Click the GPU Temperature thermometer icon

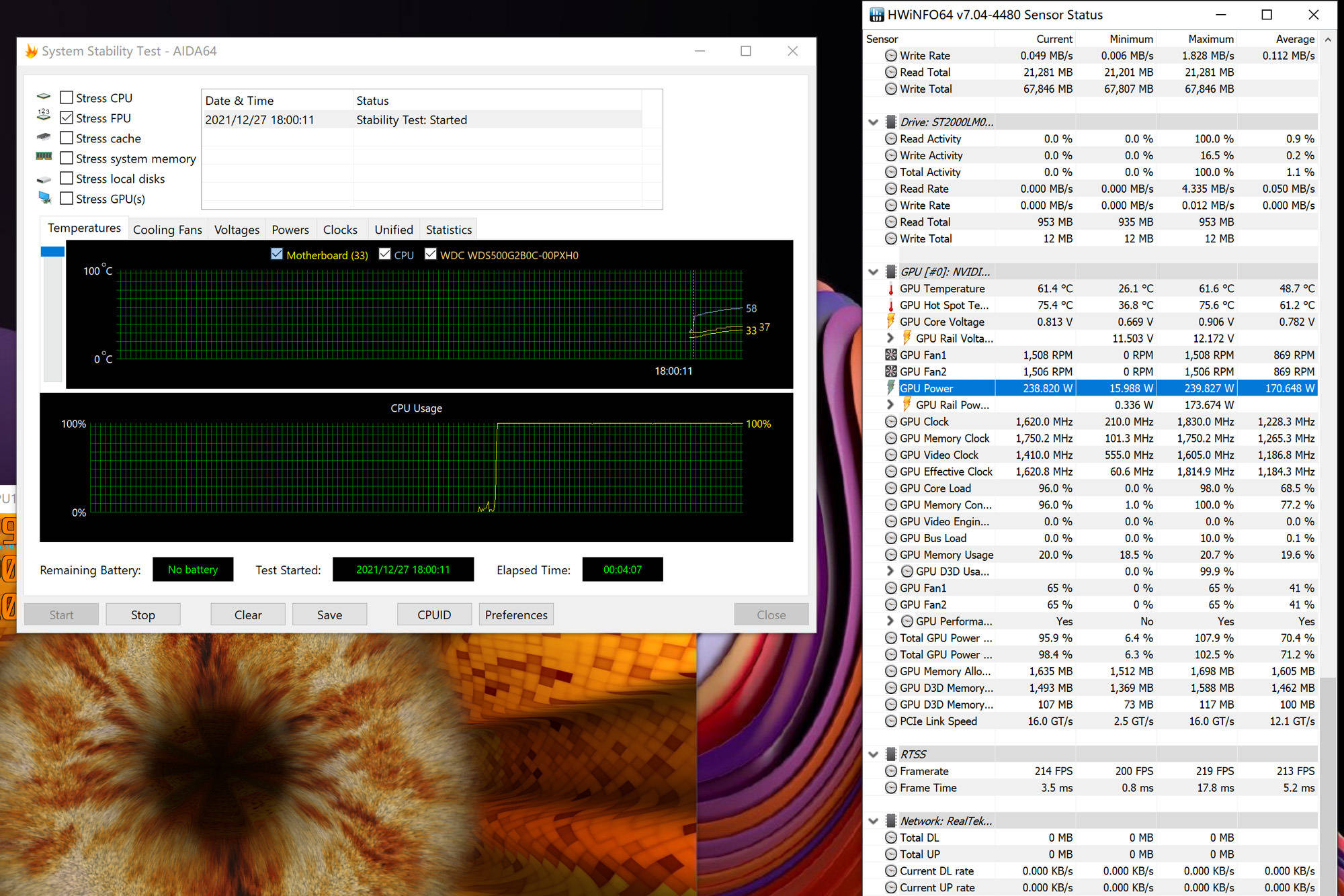coord(891,289)
